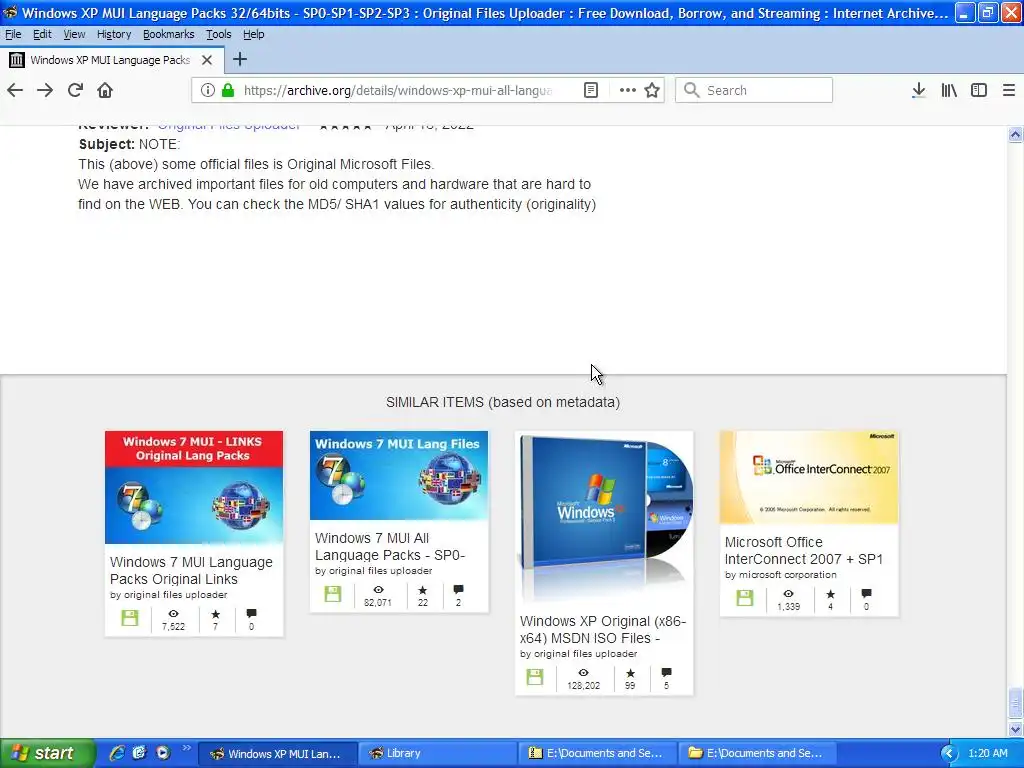
Task: Click the software floppy icon on Windows 7 MUI Links card
Action: tap(130, 618)
